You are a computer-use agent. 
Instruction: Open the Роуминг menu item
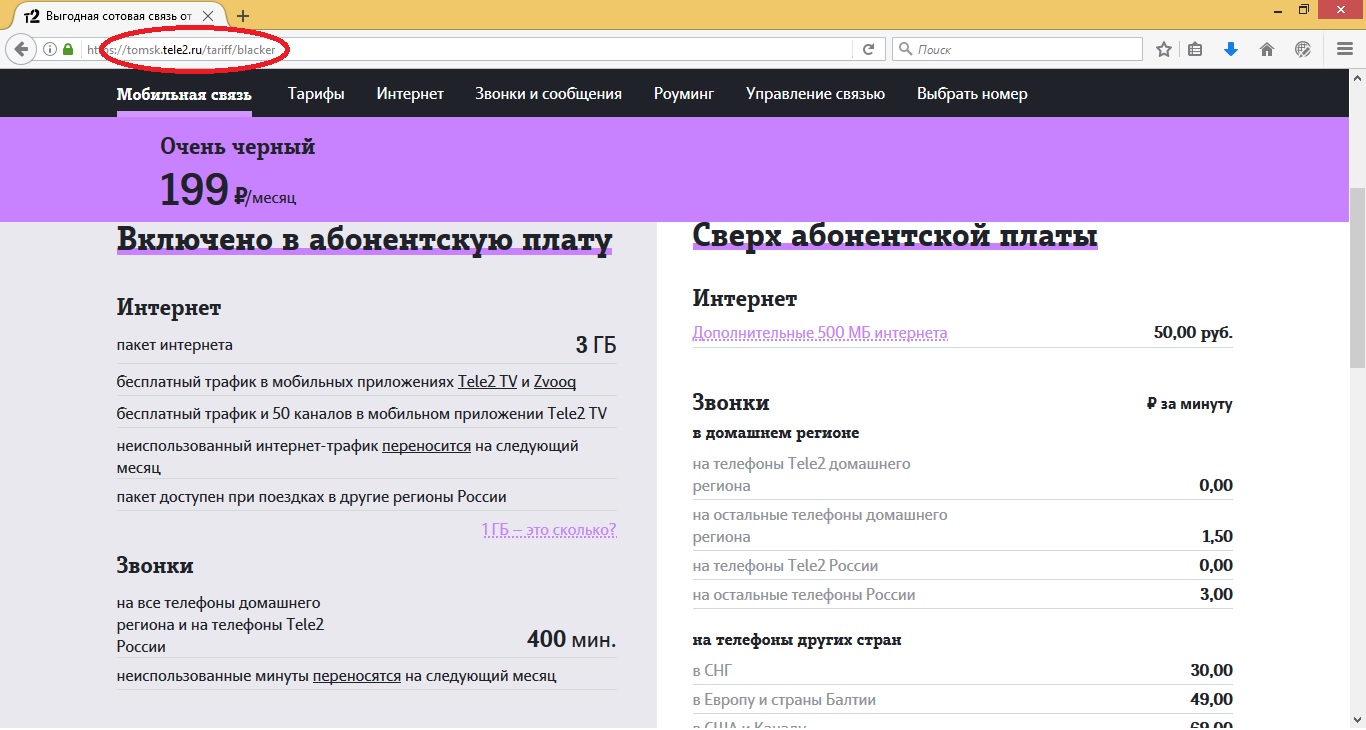684,94
